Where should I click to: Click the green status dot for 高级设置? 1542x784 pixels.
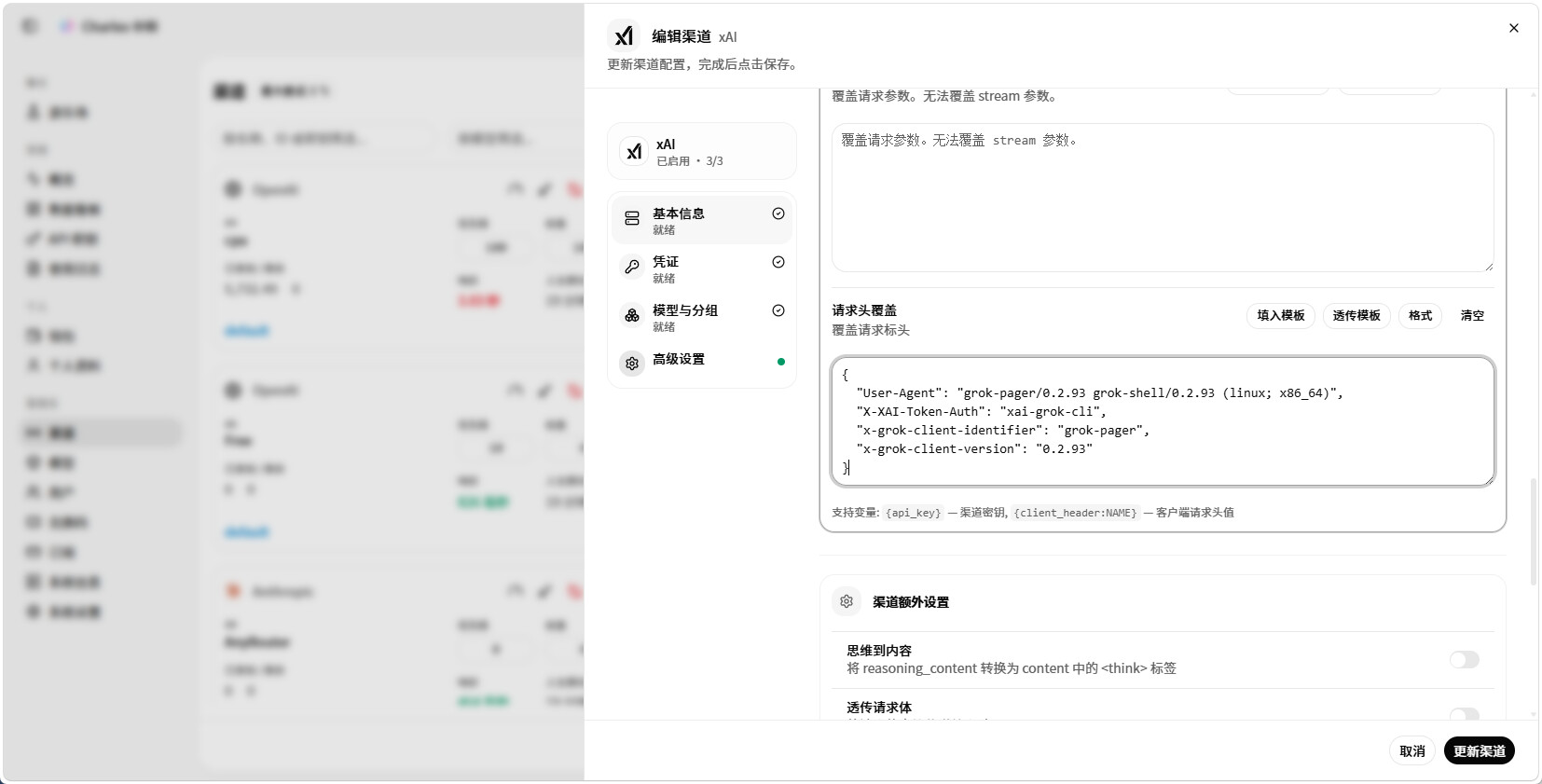(781, 362)
